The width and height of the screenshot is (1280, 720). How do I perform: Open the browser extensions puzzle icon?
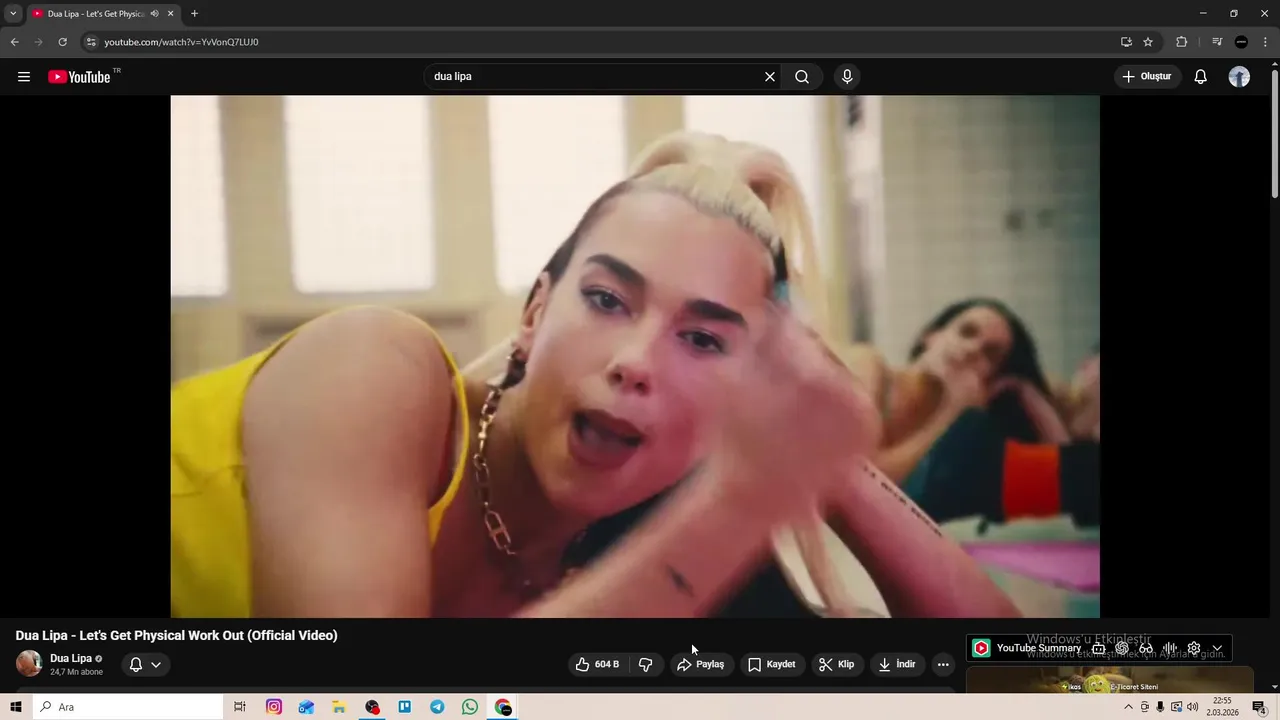[1181, 42]
